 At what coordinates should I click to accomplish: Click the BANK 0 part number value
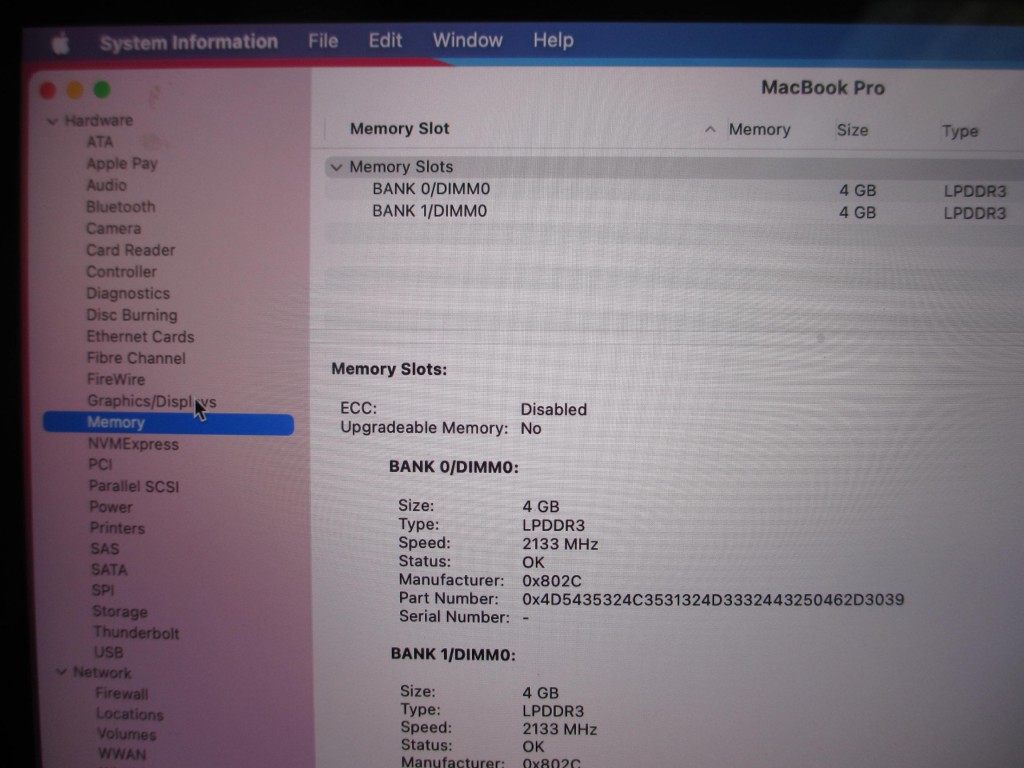coord(713,600)
